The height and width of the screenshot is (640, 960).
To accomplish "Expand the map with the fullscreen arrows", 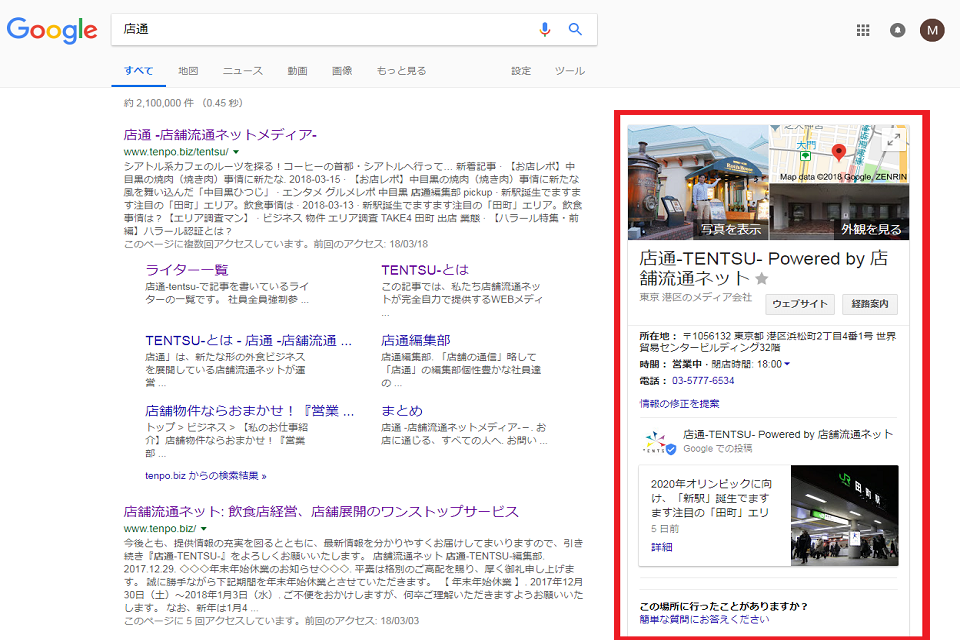I will (894, 140).
